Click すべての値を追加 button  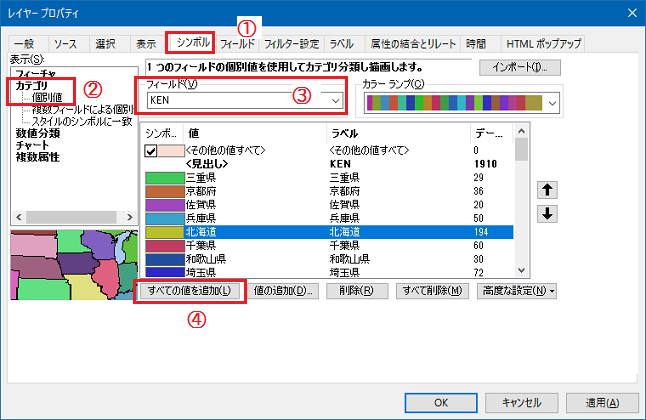[190, 291]
